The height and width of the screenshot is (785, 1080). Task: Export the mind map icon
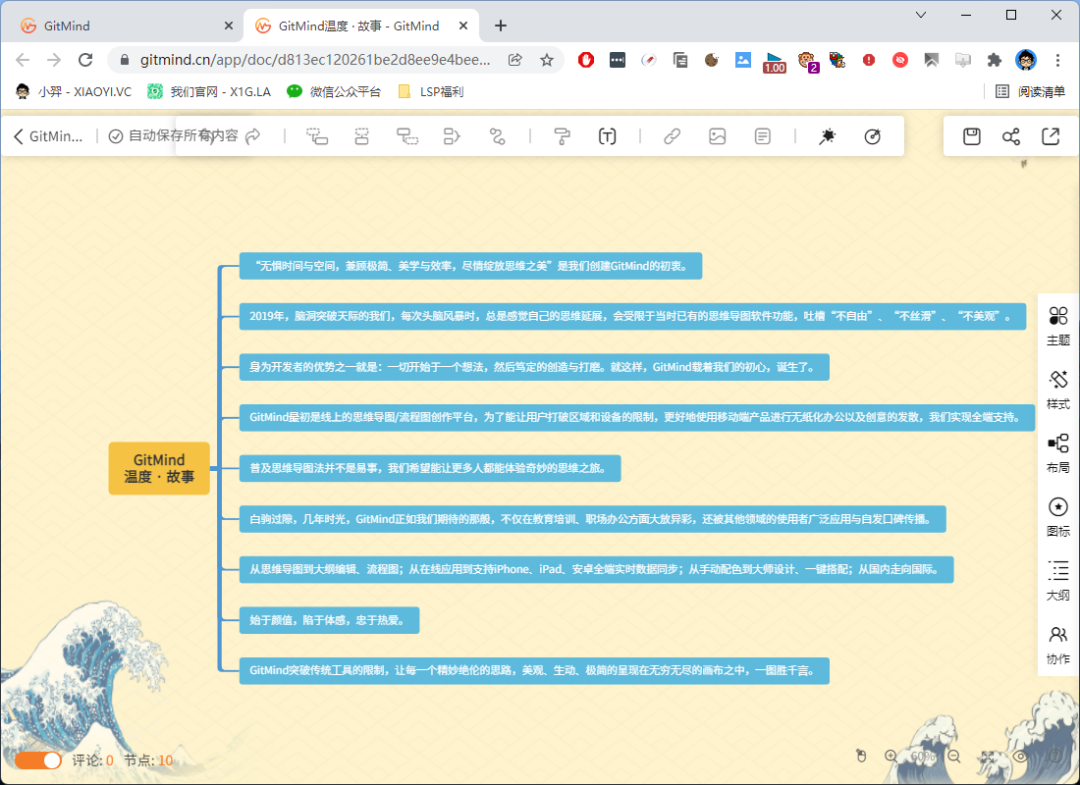(1050, 136)
